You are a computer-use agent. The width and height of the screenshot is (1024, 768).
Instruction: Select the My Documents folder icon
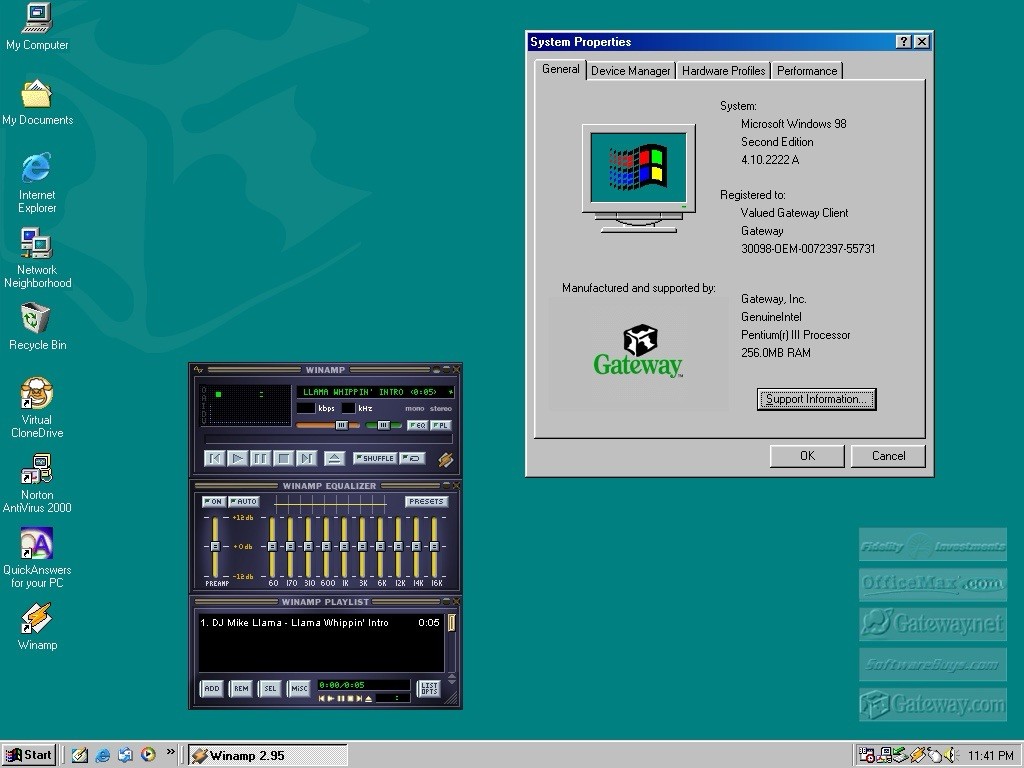(x=37, y=102)
